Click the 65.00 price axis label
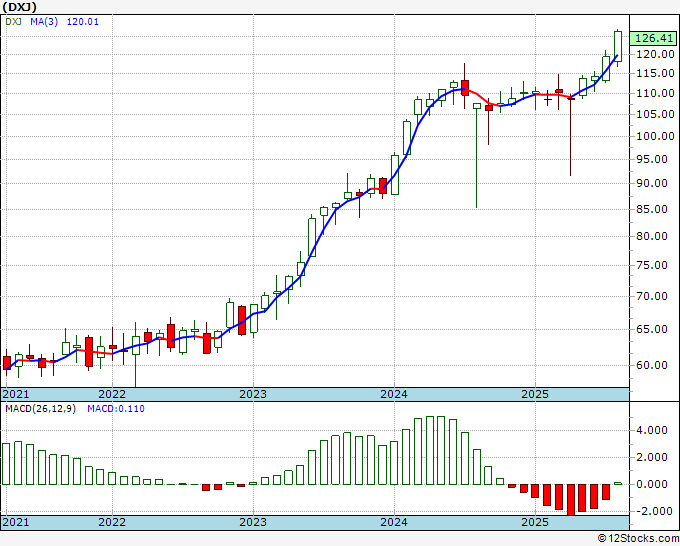The width and height of the screenshot is (680, 546). coord(652,329)
